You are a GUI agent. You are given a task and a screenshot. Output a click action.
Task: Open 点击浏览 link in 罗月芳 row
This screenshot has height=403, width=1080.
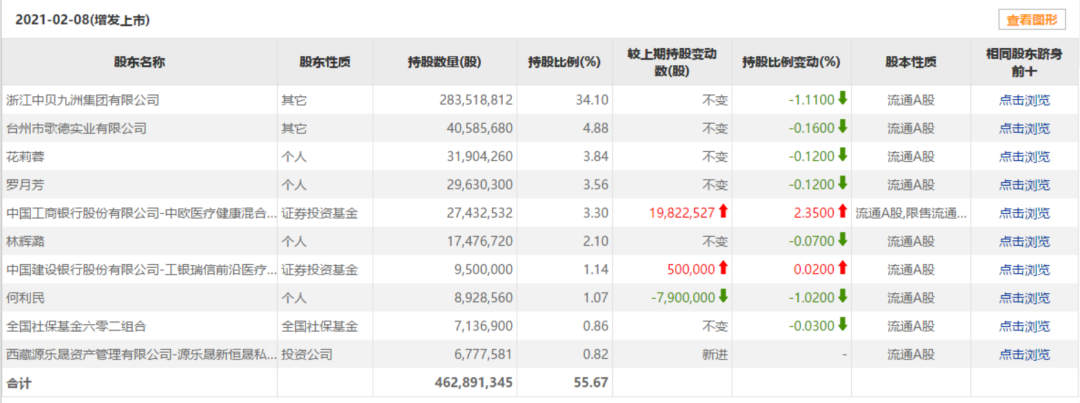click(x=1024, y=185)
